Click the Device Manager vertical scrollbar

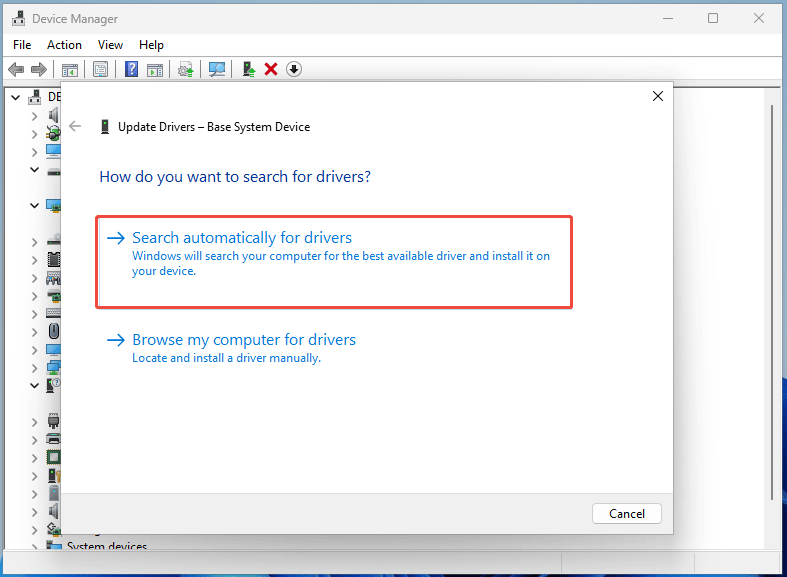pos(771,301)
